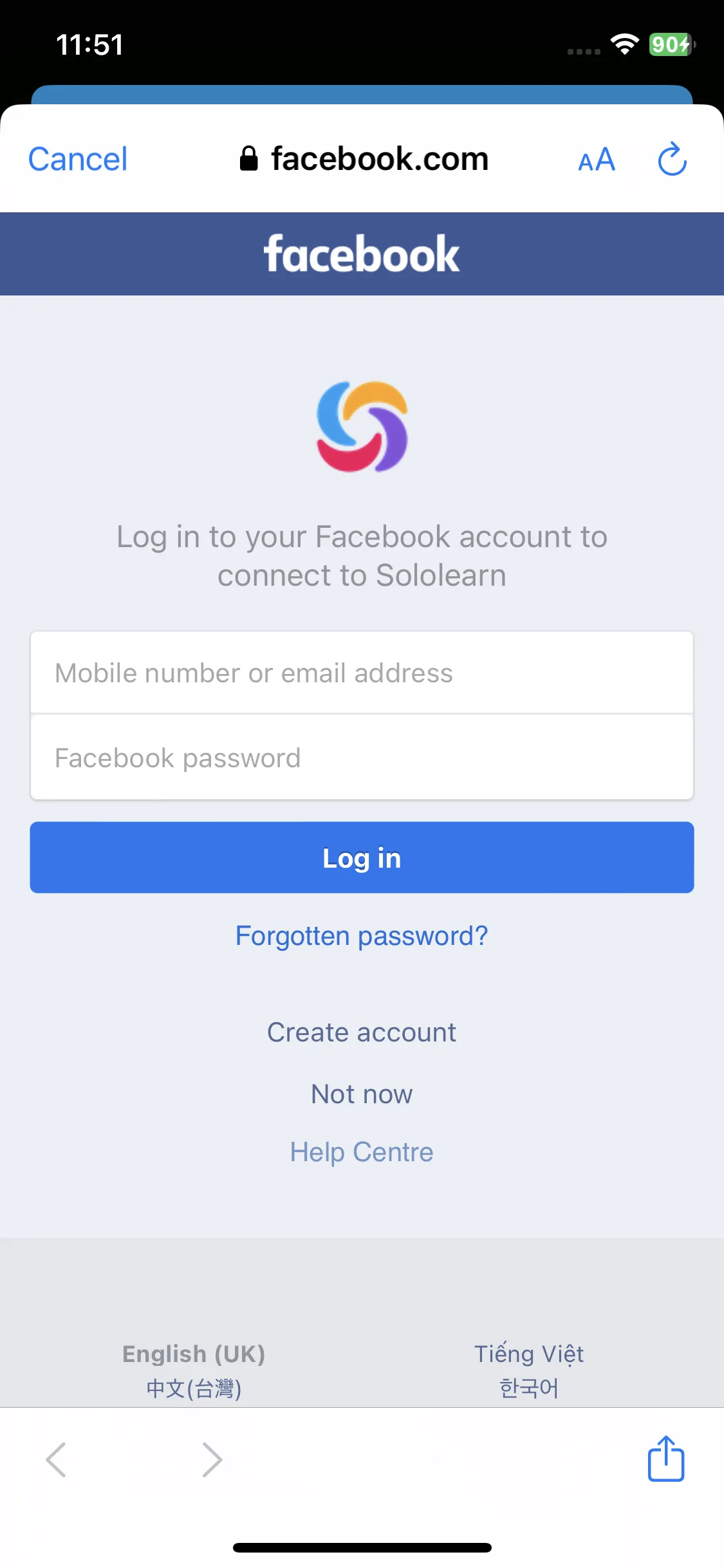The height and width of the screenshot is (1568, 724).
Task: Select 中文(台灣) language option
Action: (x=194, y=1388)
